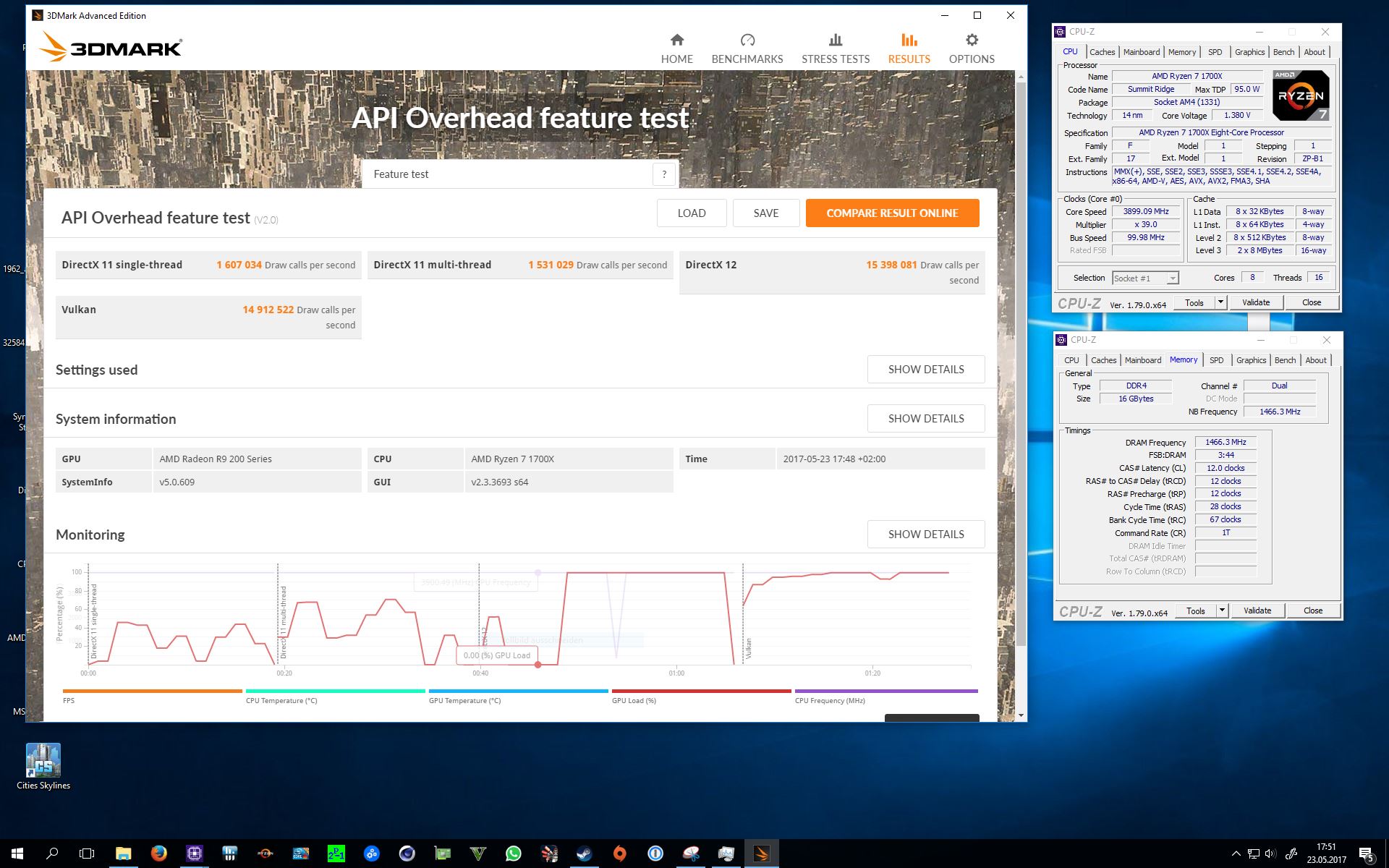Click Compare Result Online button
This screenshot has height=868, width=1389.
892,213
